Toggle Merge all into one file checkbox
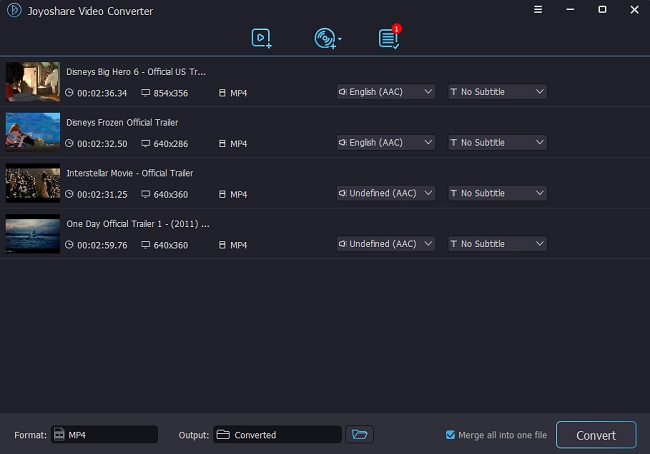Viewport: 650px width, 454px height. click(x=451, y=434)
